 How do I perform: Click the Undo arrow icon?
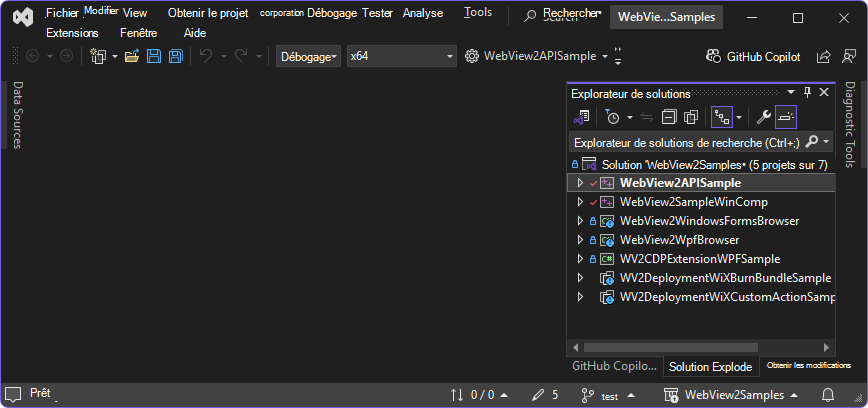[206, 56]
